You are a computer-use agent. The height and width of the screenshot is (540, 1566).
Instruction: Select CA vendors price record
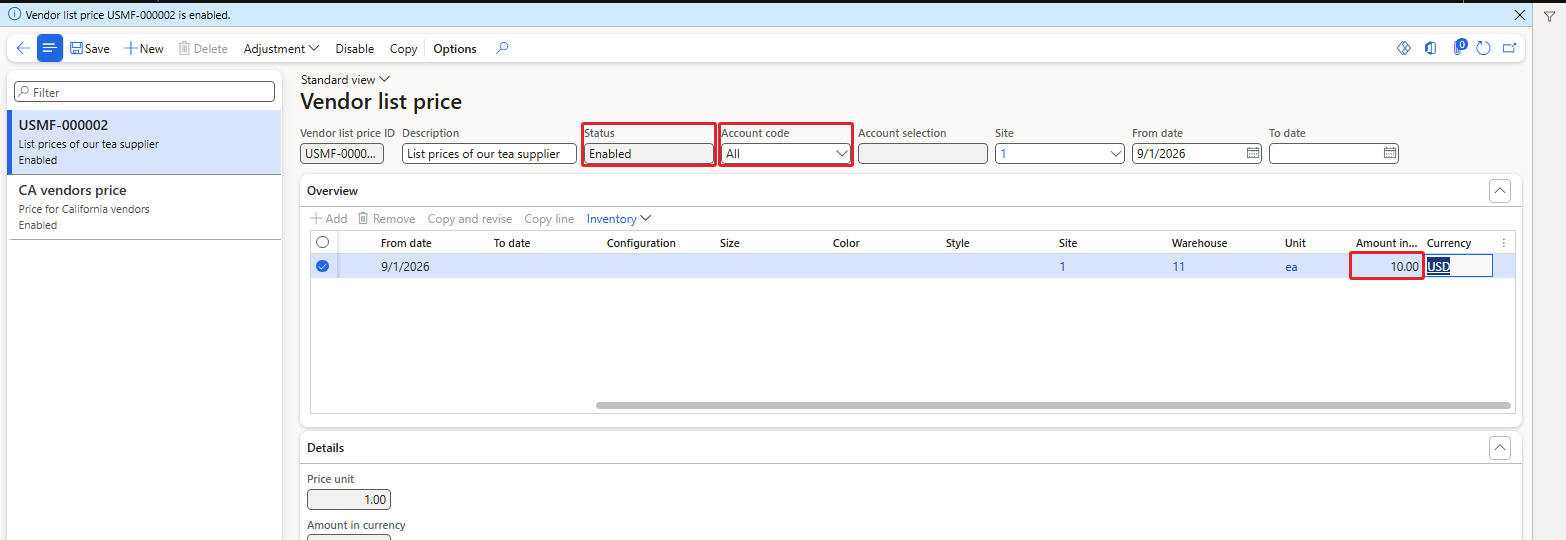pos(144,207)
